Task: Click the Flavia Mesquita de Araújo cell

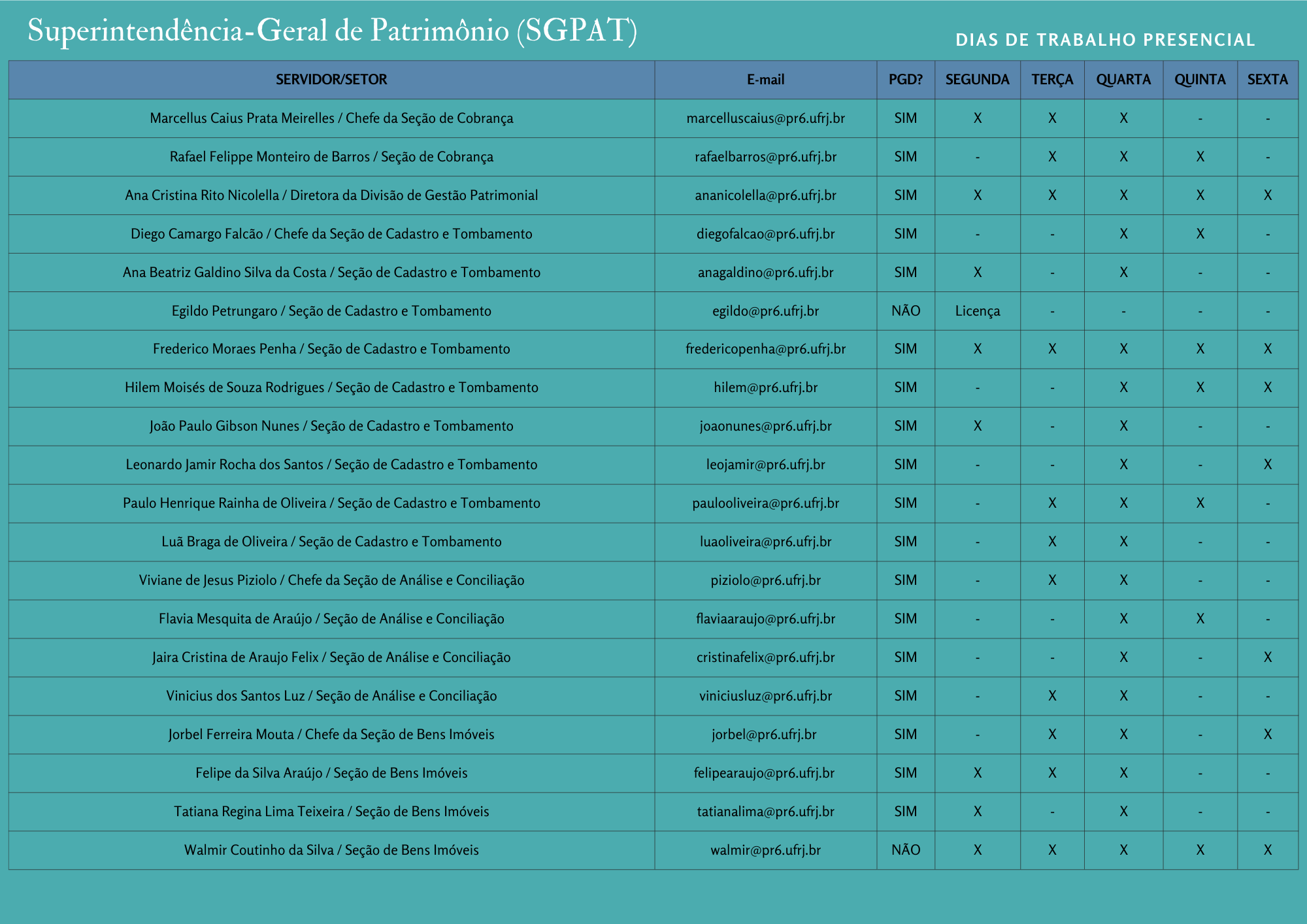Action: pyautogui.click(x=331, y=619)
